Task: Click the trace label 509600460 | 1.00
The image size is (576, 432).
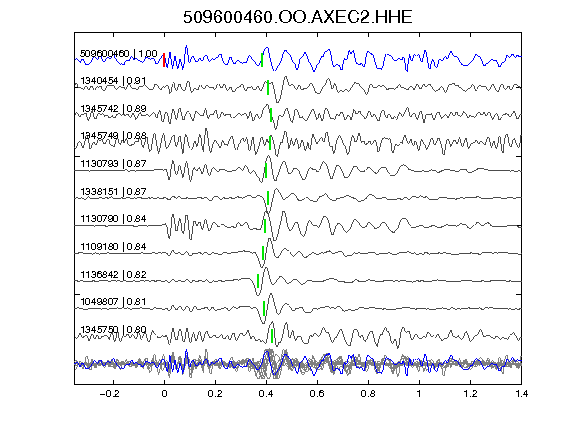Action: [119, 54]
